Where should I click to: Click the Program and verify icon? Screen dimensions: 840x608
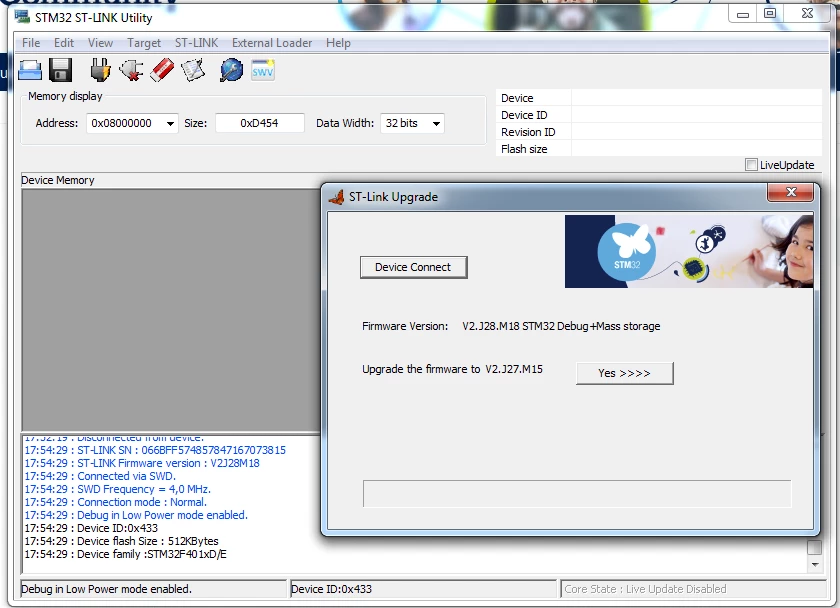(193, 70)
